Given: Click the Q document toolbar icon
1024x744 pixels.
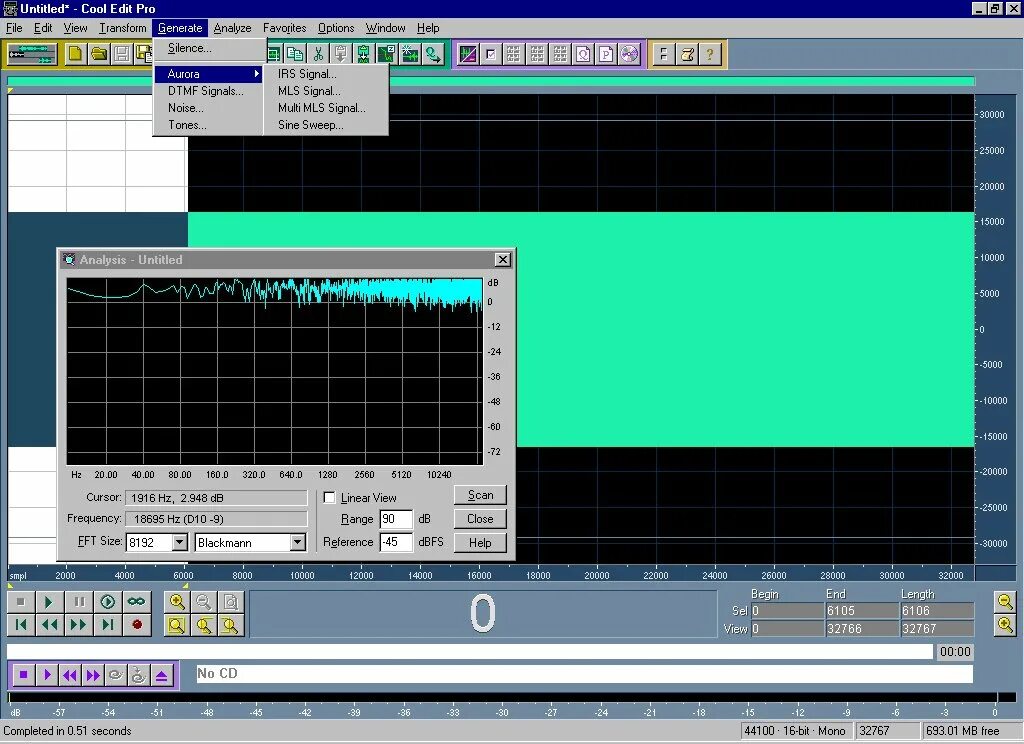Looking at the screenshot, I should tap(583, 54).
